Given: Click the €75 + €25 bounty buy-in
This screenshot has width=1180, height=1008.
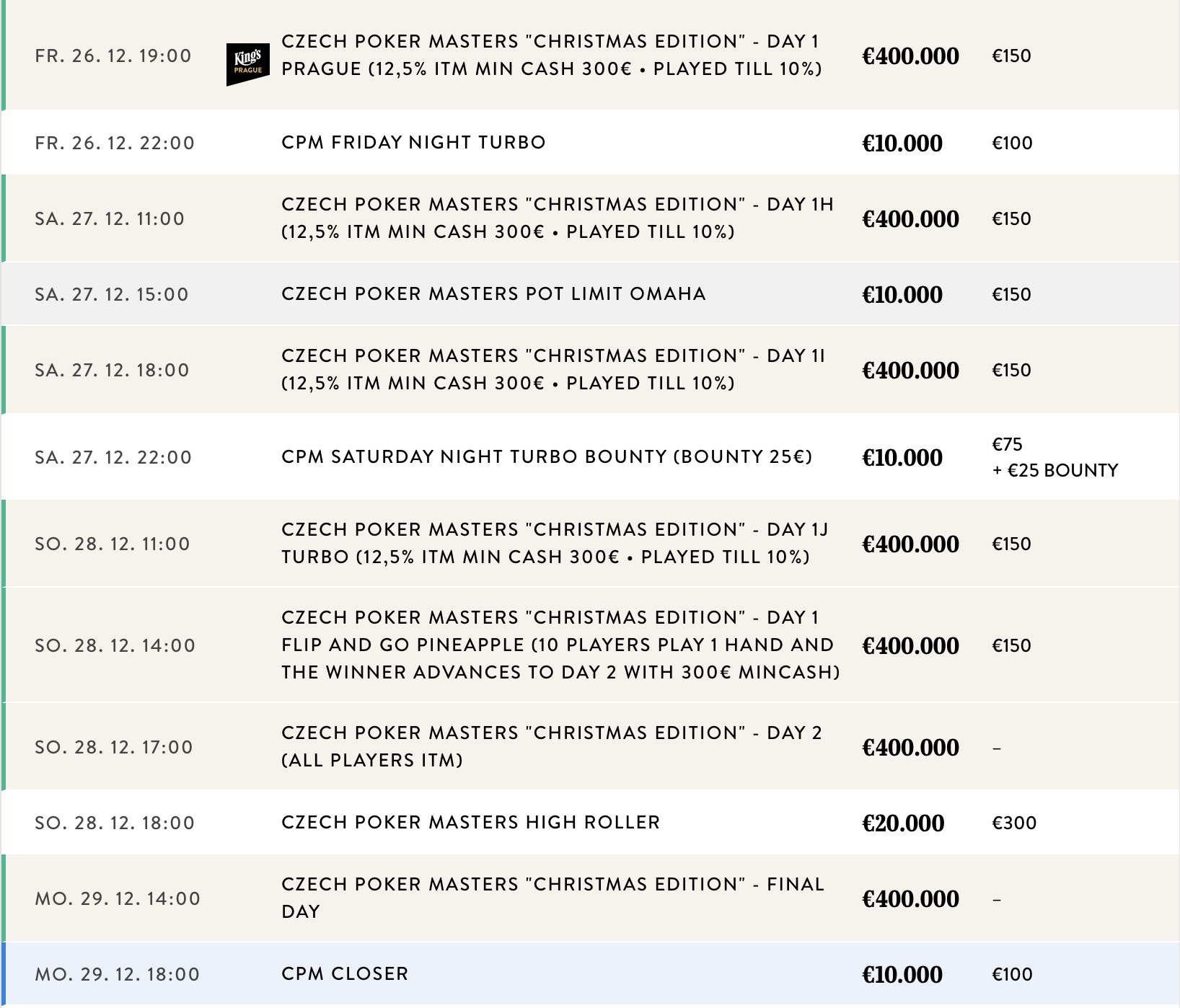Looking at the screenshot, I should (x=1054, y=457).
